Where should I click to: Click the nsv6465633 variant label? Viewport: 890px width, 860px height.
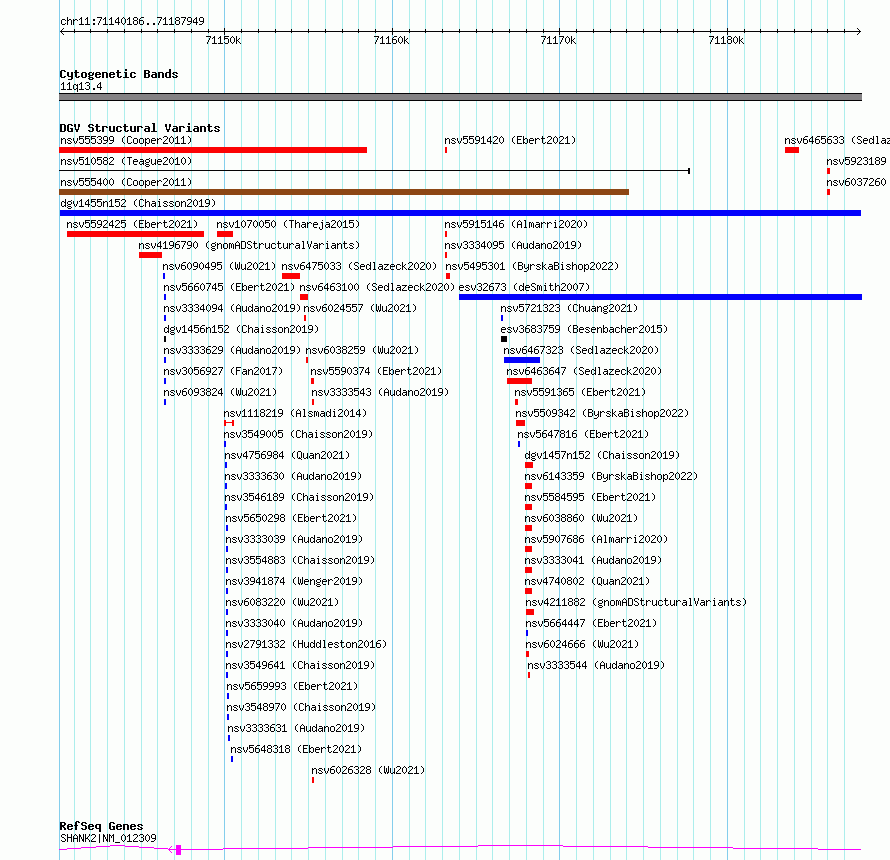tap(837, 140)
